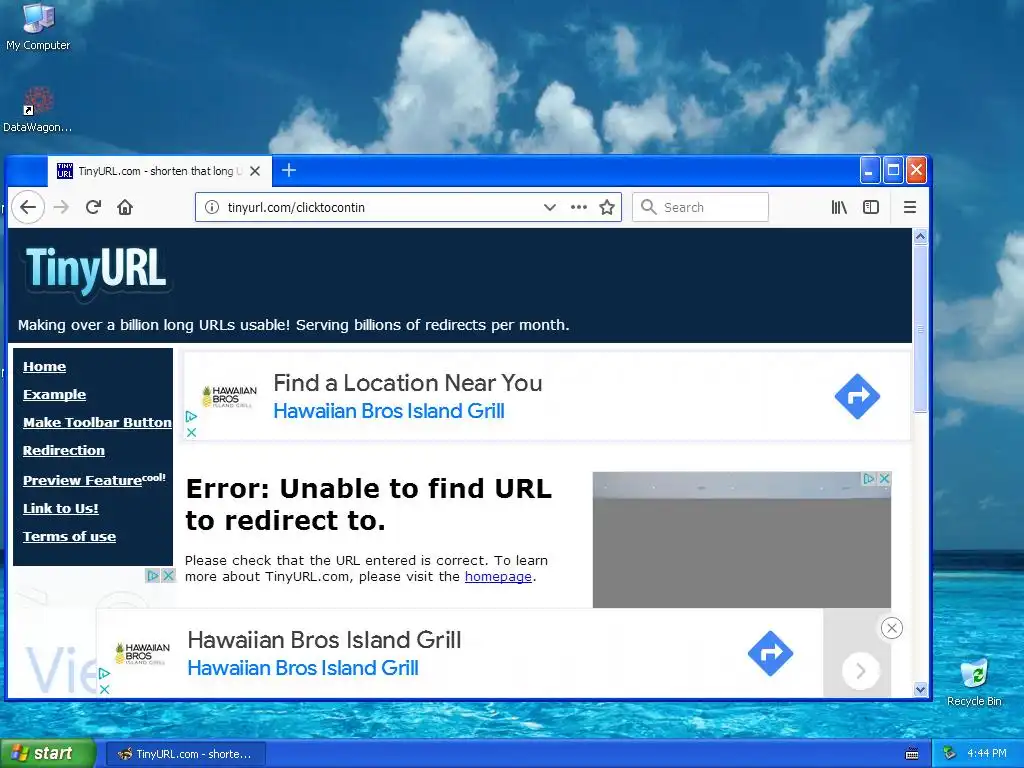1024x768 pixels.
Task: Click the top ad 'Hawaiian Bros Island Grill' link
Action: [389, 411]
